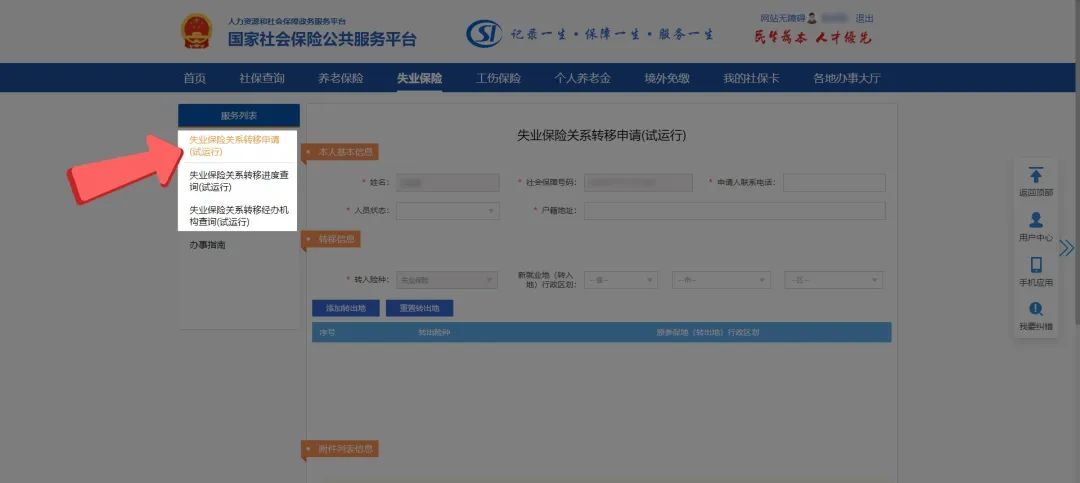Open 境外免缴 navigation item
Image resolution: width=1080 pixels, height=483 pixels.
(x=667, y=78)
